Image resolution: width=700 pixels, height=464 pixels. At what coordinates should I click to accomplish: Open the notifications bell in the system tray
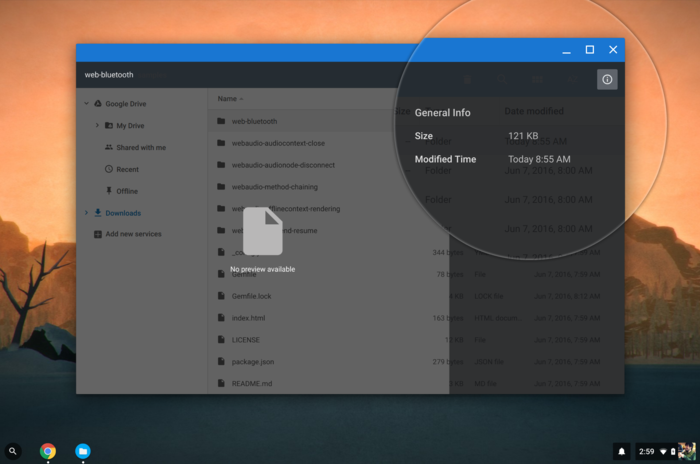click(x=622, y=451)
